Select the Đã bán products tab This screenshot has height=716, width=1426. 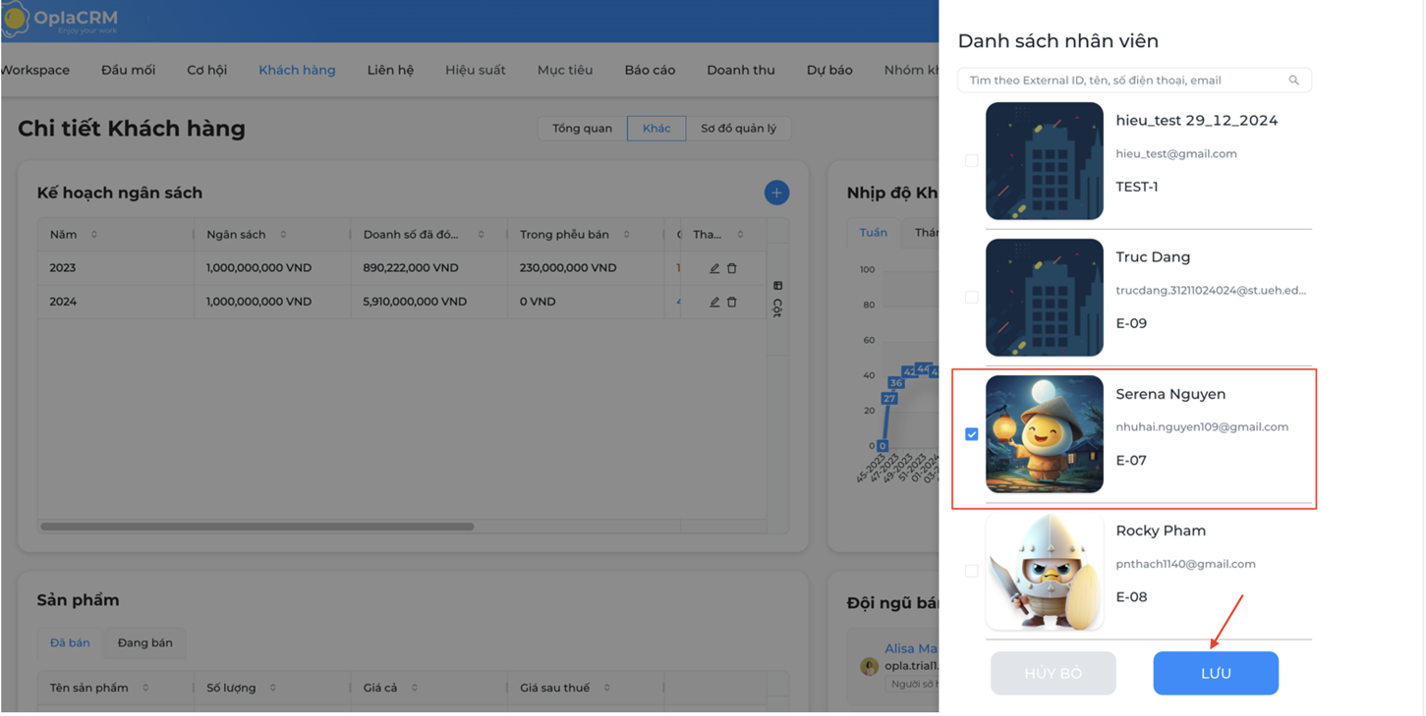point(70,643)
